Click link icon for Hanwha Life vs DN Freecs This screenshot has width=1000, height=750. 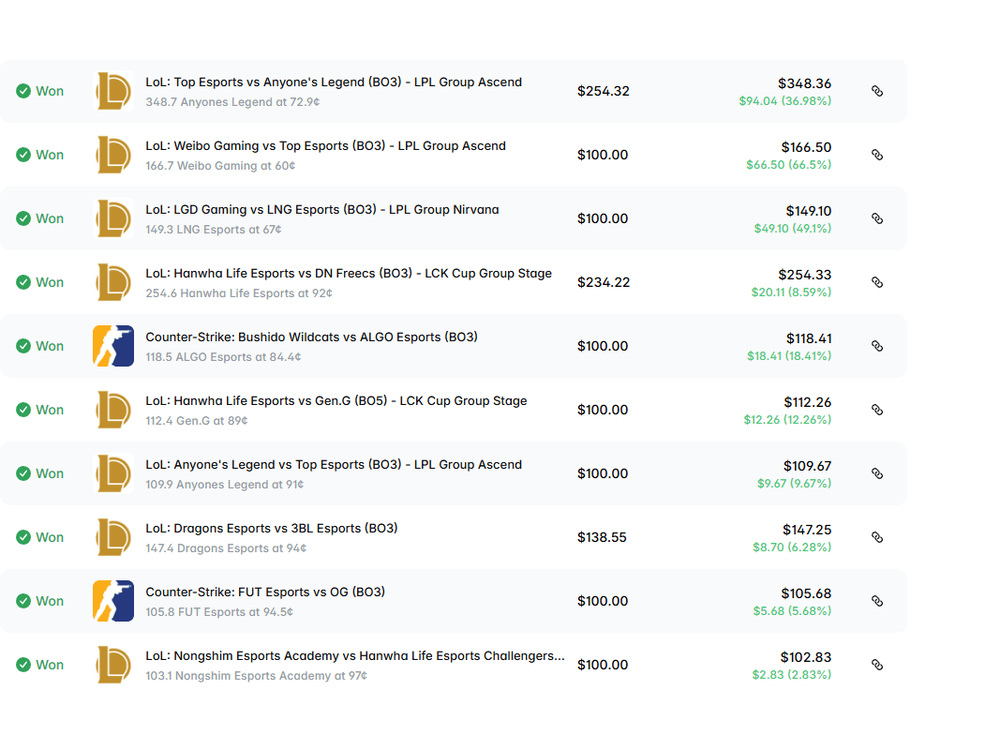click(877, 283)
